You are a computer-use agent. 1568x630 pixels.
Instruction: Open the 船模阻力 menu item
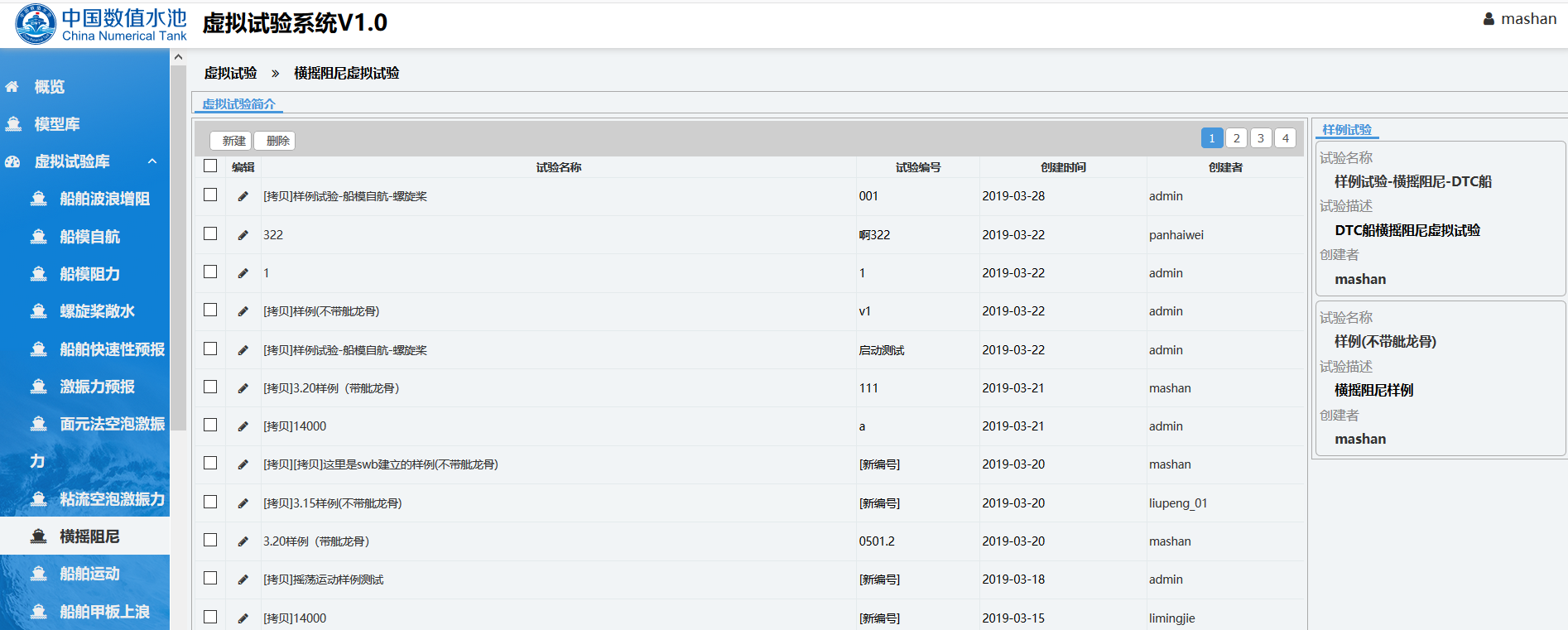click(x=89, y=274)
